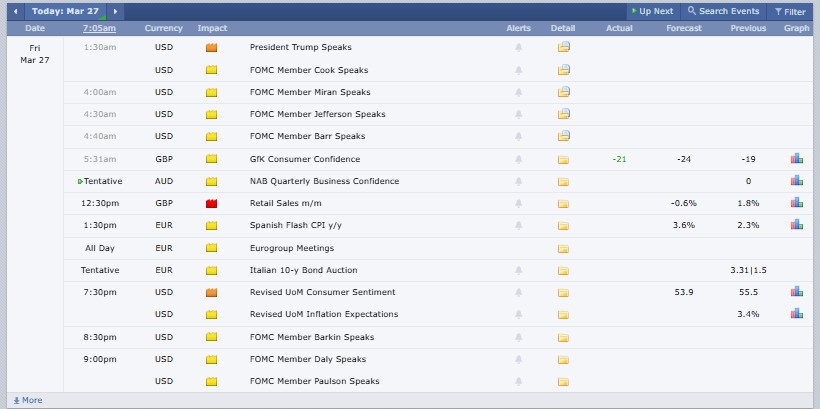Open detail folder for Revised UoM Inflation Expectations

click(563, 314)
